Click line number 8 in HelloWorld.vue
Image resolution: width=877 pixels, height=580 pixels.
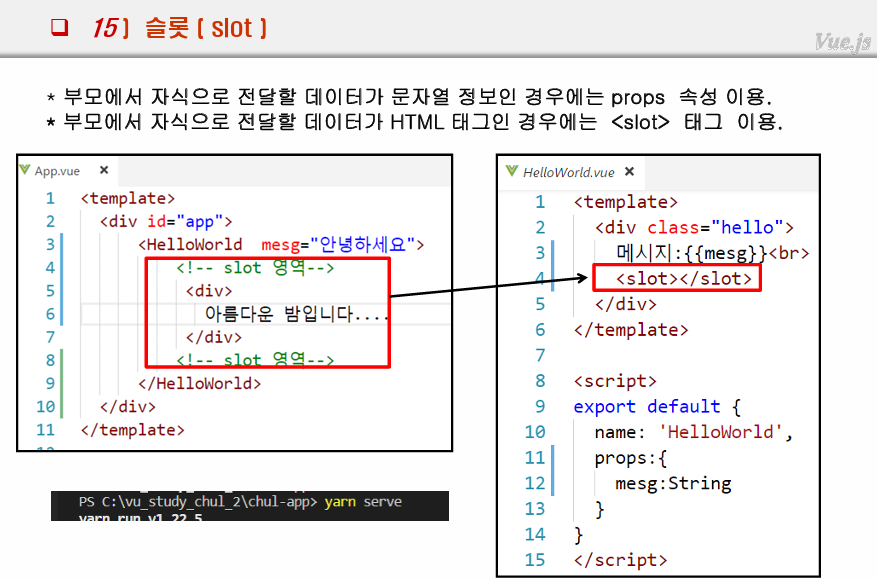[540, 381]
